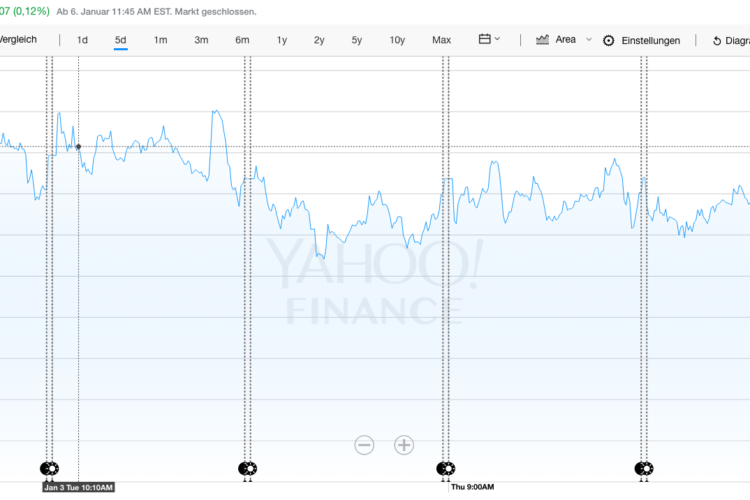Select the 1d time range

pyautogui.click(x=82, y=40)
